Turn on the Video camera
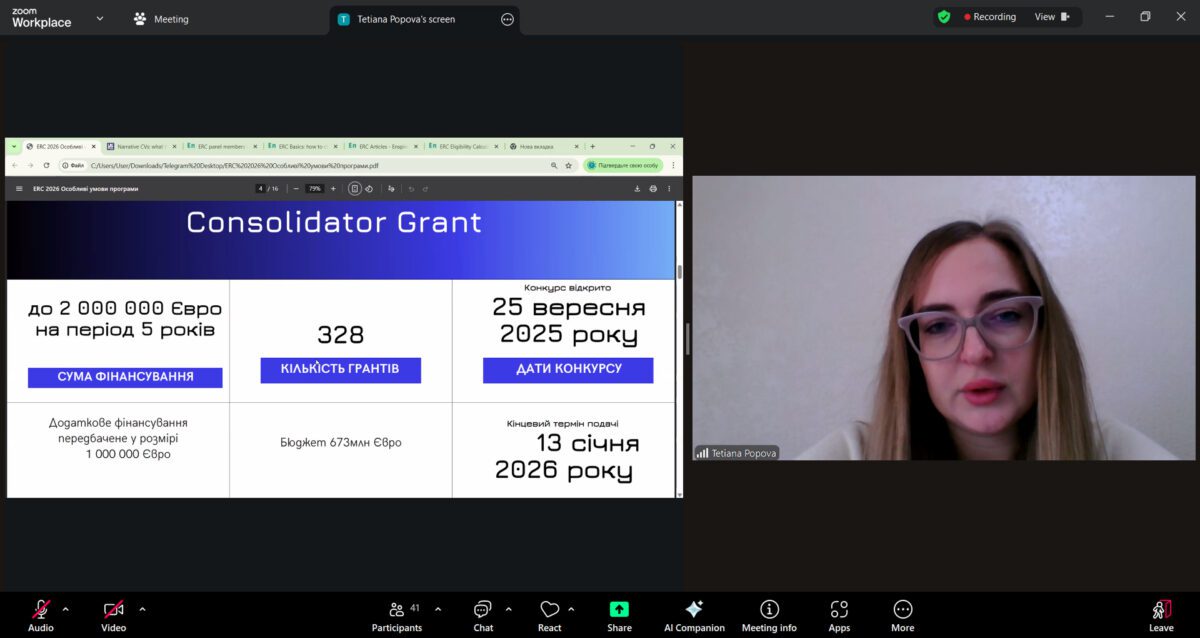The height and width of the screenshot is (638, 1200). (113, 615)
